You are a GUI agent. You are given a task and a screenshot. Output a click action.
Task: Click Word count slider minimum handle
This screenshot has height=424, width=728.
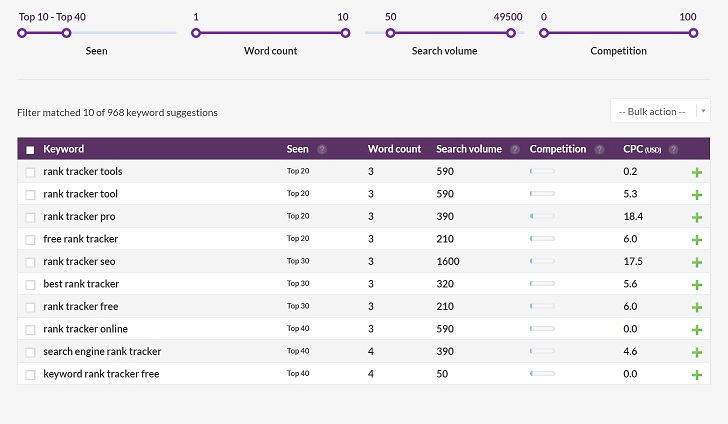196,33
